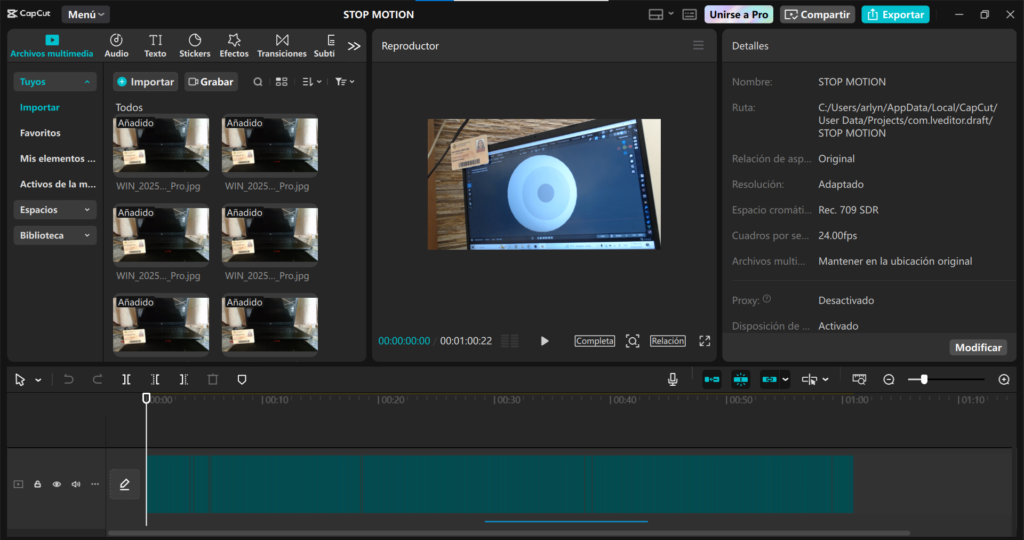Screen dimensions: 1024x540
Task: Open the Efectos panel
Action: [234, 45]
